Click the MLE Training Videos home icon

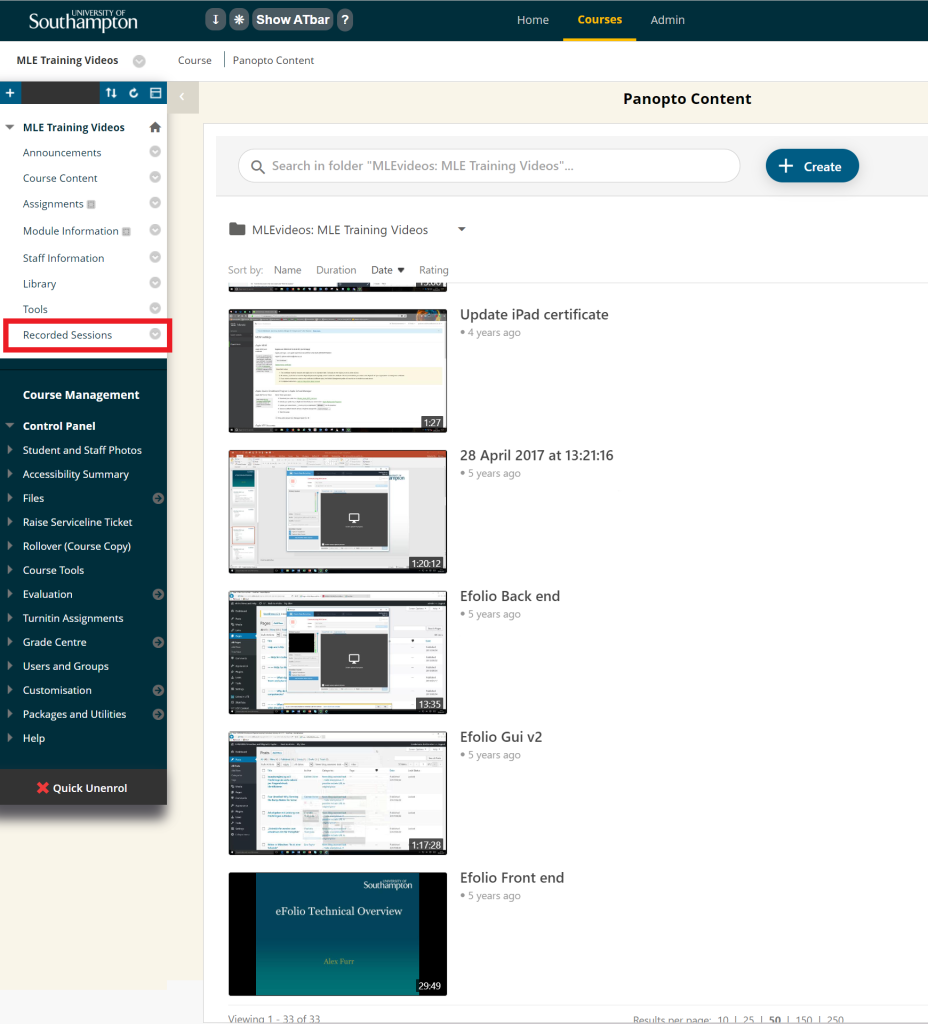(x=155, y=127)
